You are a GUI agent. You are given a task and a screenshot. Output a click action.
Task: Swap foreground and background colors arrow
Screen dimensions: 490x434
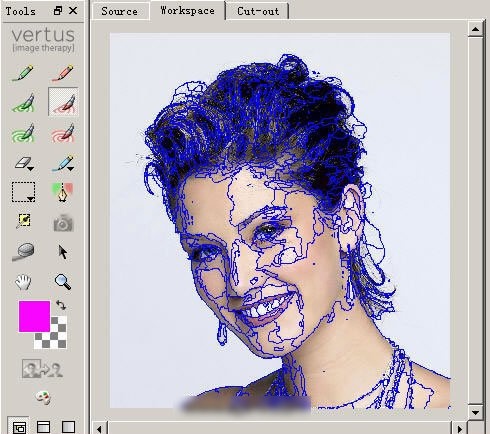[61, 305]
